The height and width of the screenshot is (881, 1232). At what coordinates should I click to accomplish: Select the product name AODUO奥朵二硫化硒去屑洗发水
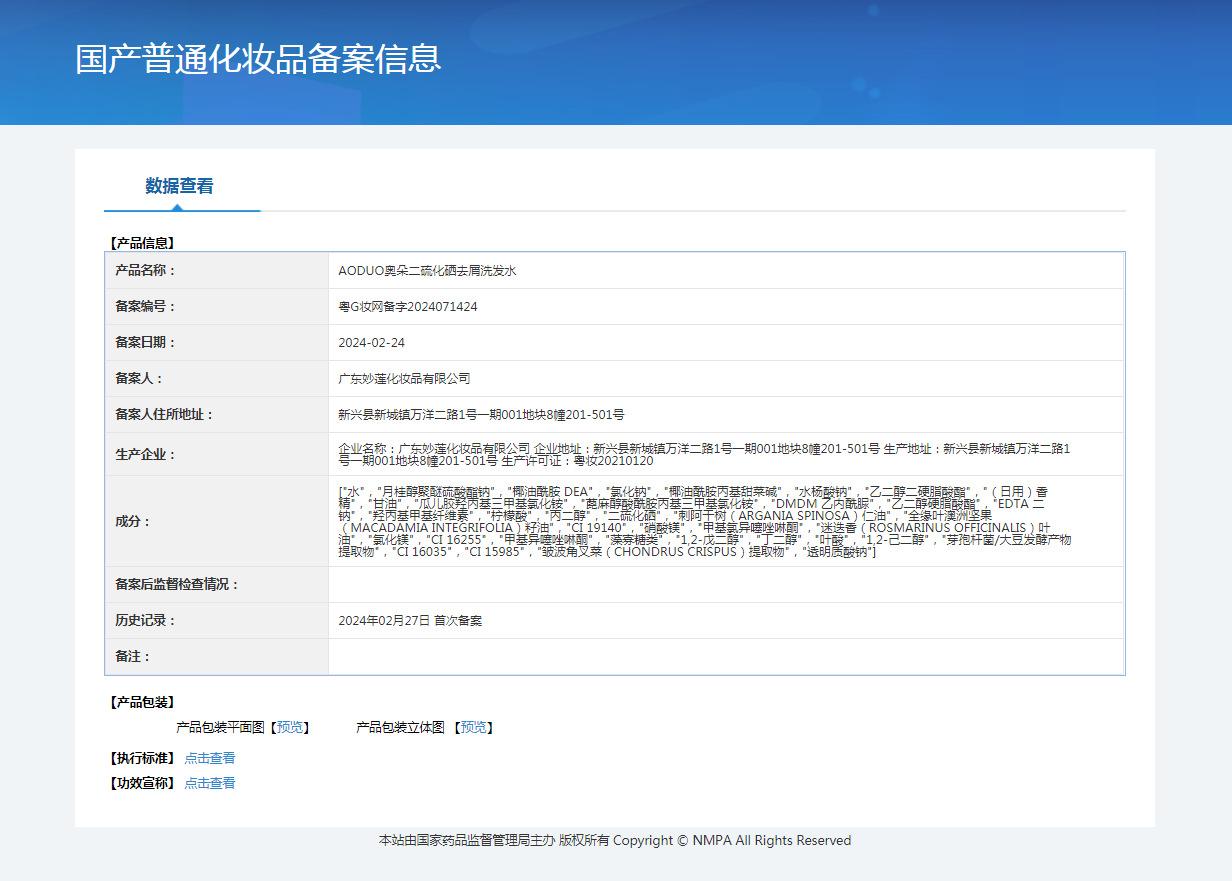pos(427,271)
